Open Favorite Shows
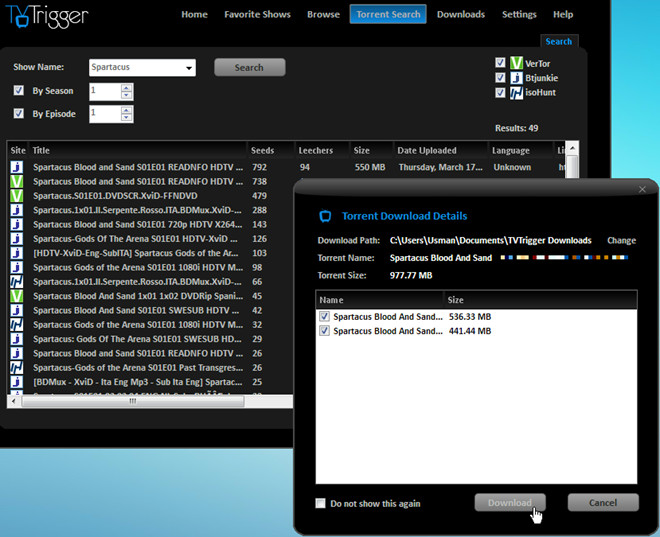Screen dimensions: 660x537 pyautogui.click(x=257, y=14)
